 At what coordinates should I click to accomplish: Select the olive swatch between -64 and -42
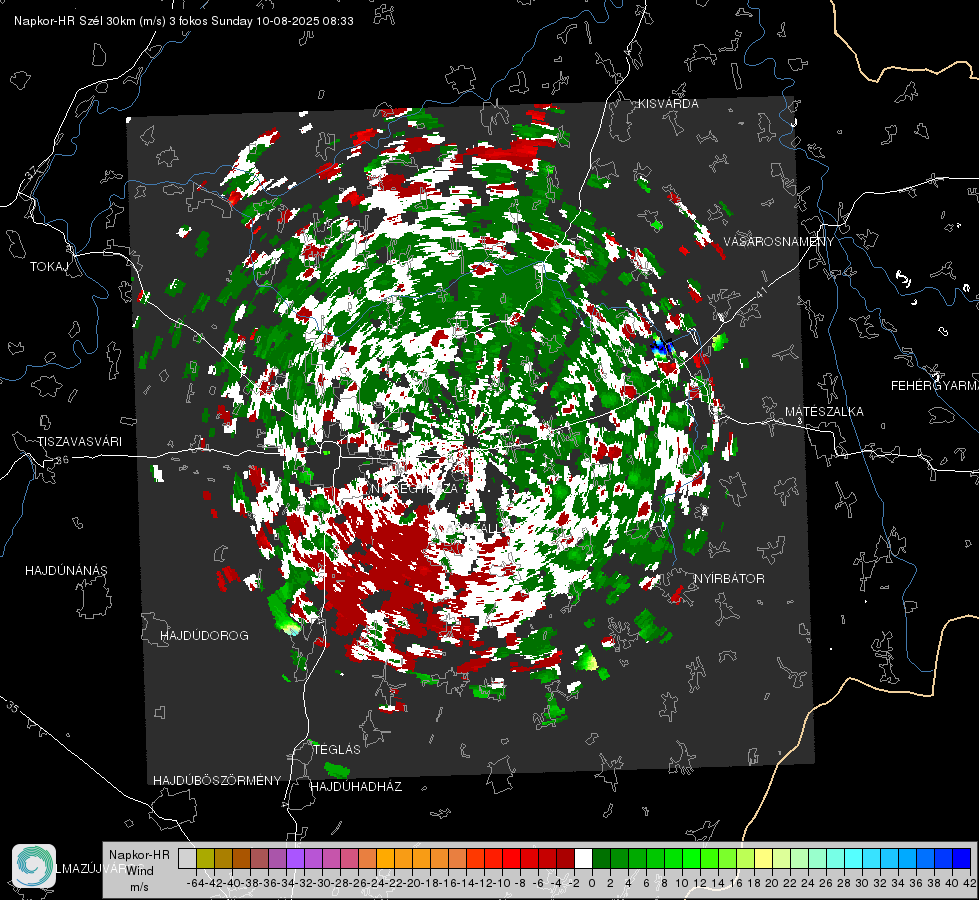tap(205, 858)
